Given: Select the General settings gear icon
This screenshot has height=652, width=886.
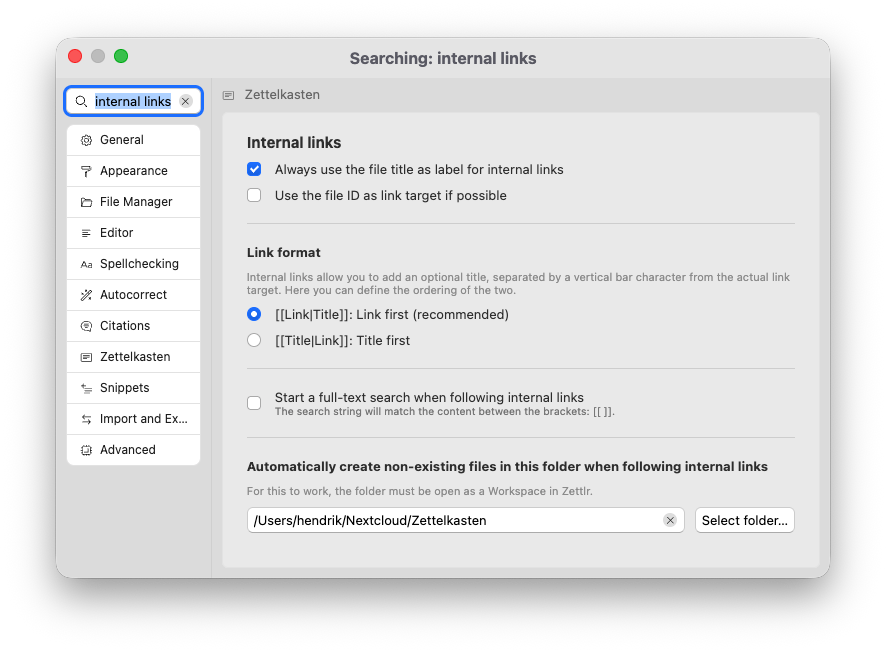Looking at the screenshot, I should (86, 140).
